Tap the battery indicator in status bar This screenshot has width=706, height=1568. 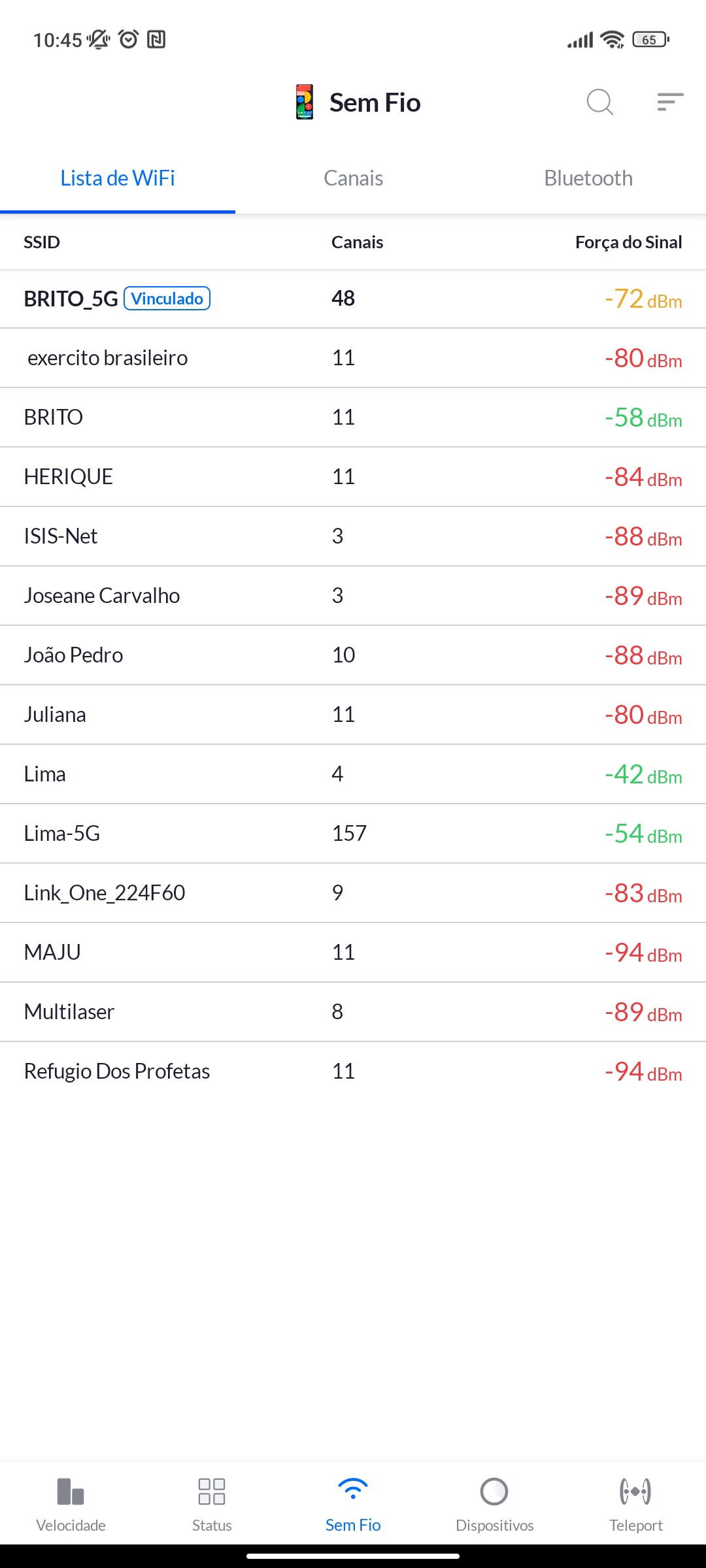click(x=650, y=40)
